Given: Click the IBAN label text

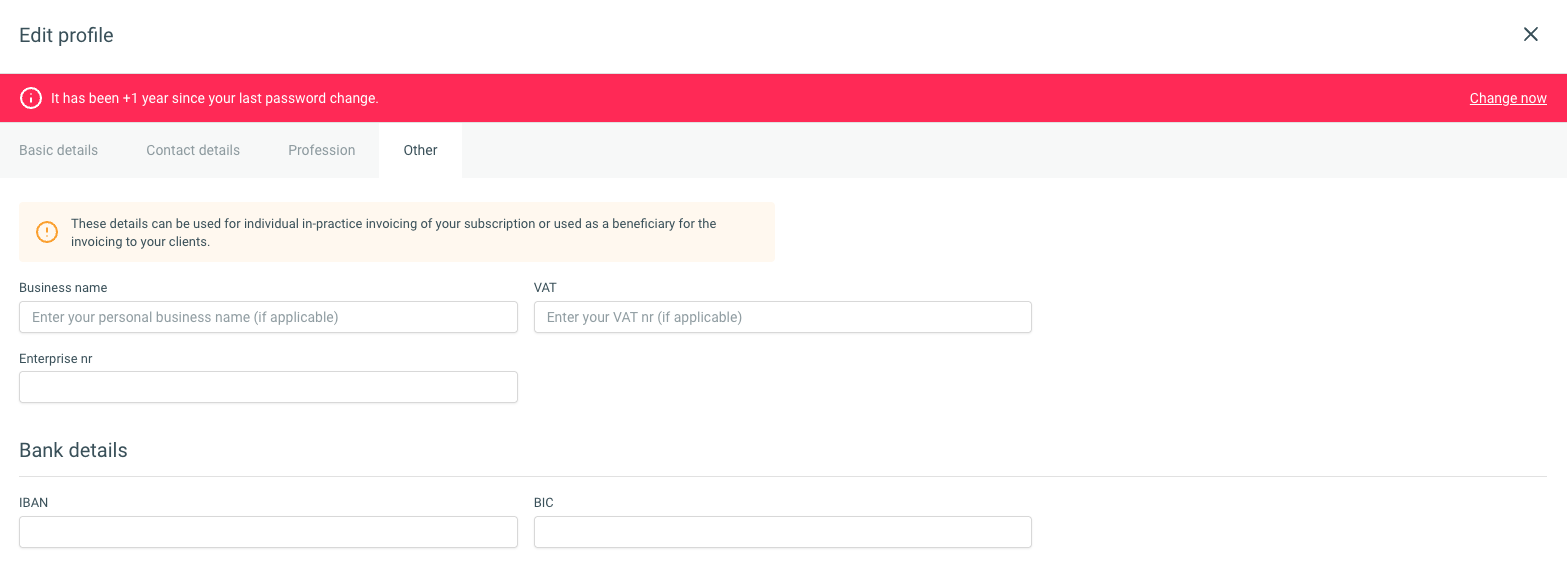Looking at the screenshot, I should 34,503.
